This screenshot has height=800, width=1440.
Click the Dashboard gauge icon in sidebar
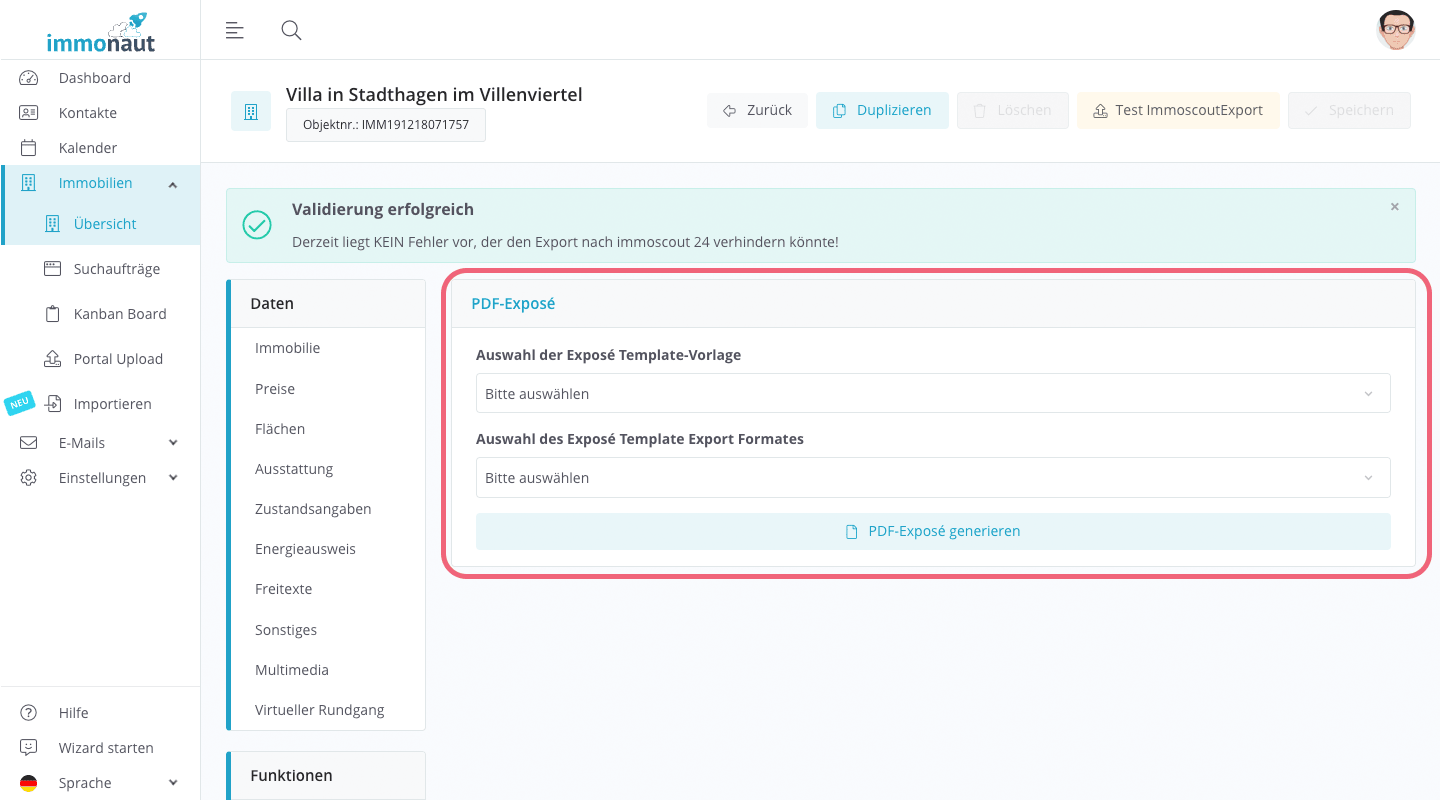click(x=28, y=78)
